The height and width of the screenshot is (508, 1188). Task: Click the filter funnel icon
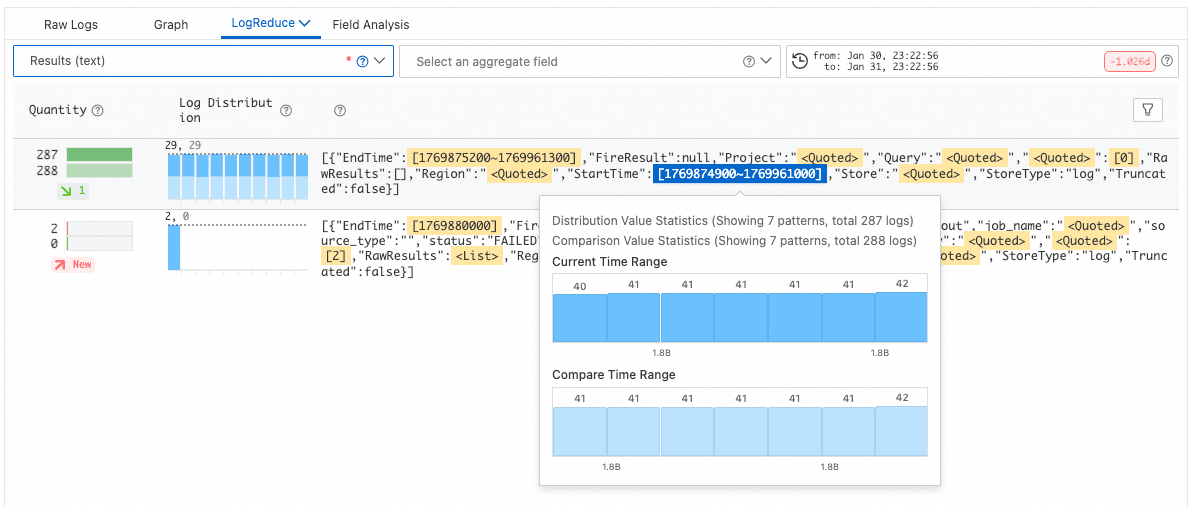[1147, 110]
